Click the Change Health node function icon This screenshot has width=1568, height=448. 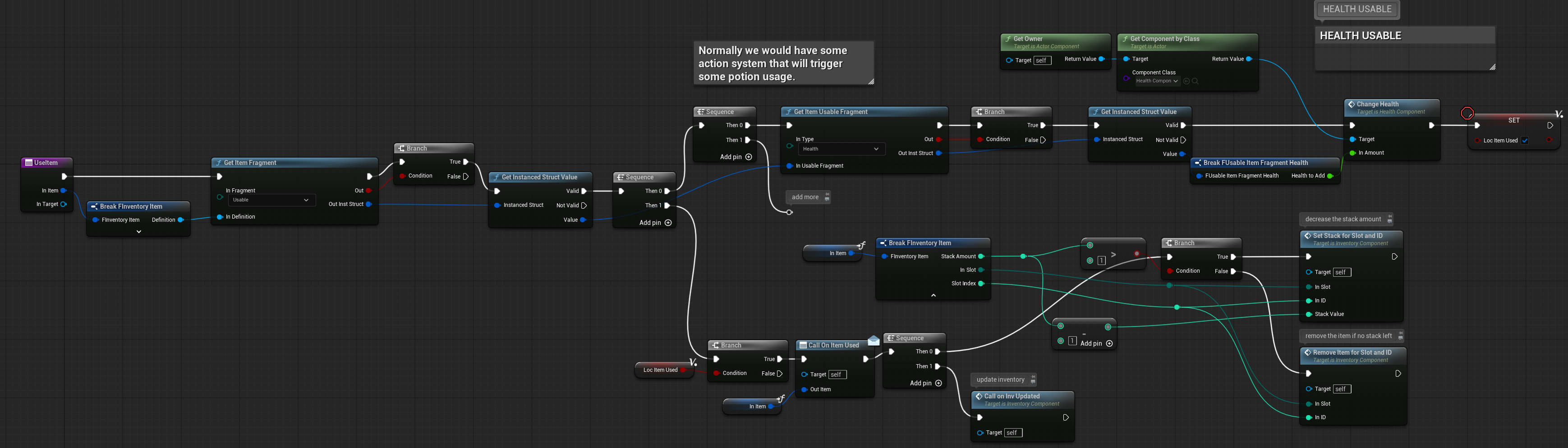pos(1351,105)
